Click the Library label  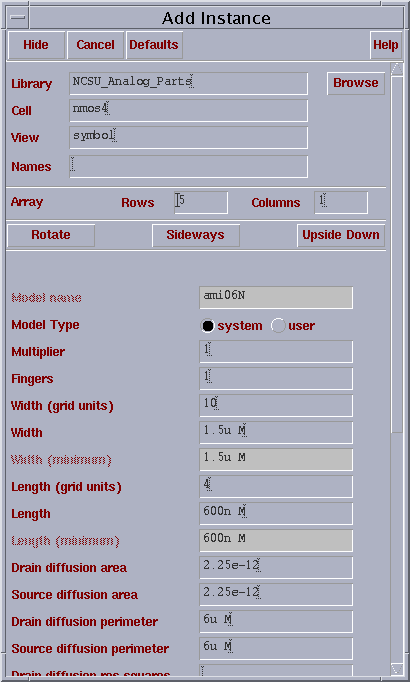[31, 84]
